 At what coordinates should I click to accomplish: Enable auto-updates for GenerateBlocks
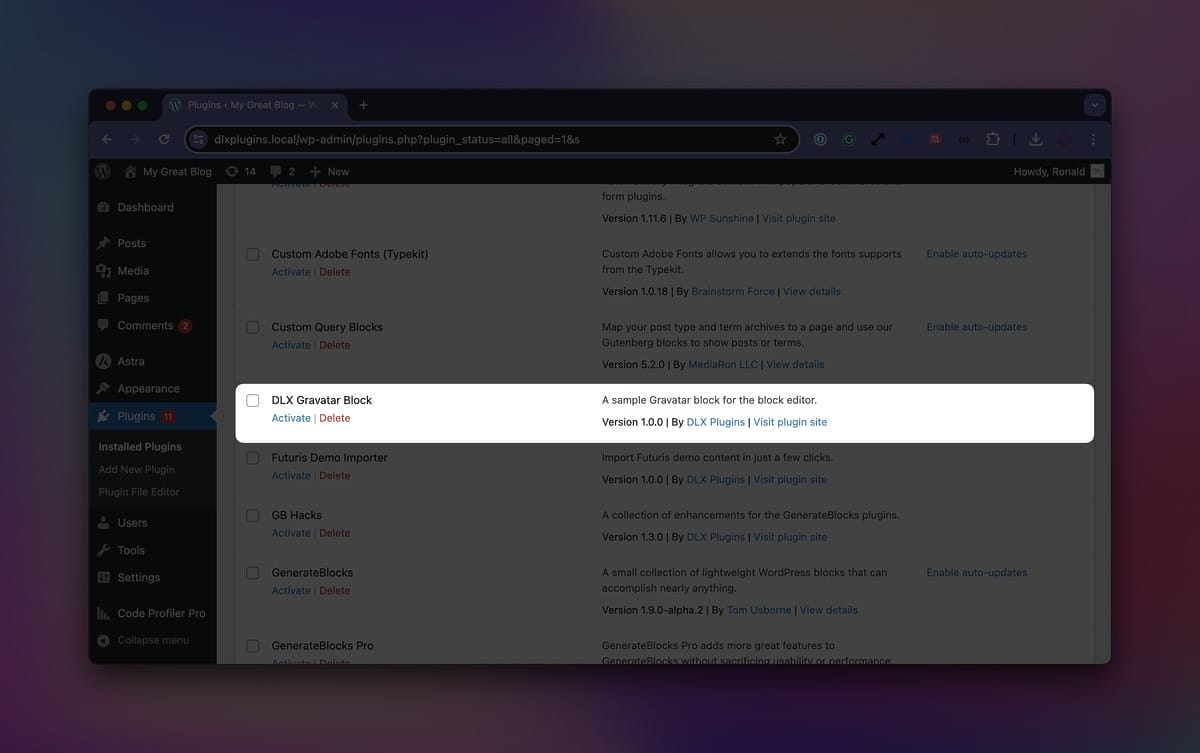(x=976, y=572)
